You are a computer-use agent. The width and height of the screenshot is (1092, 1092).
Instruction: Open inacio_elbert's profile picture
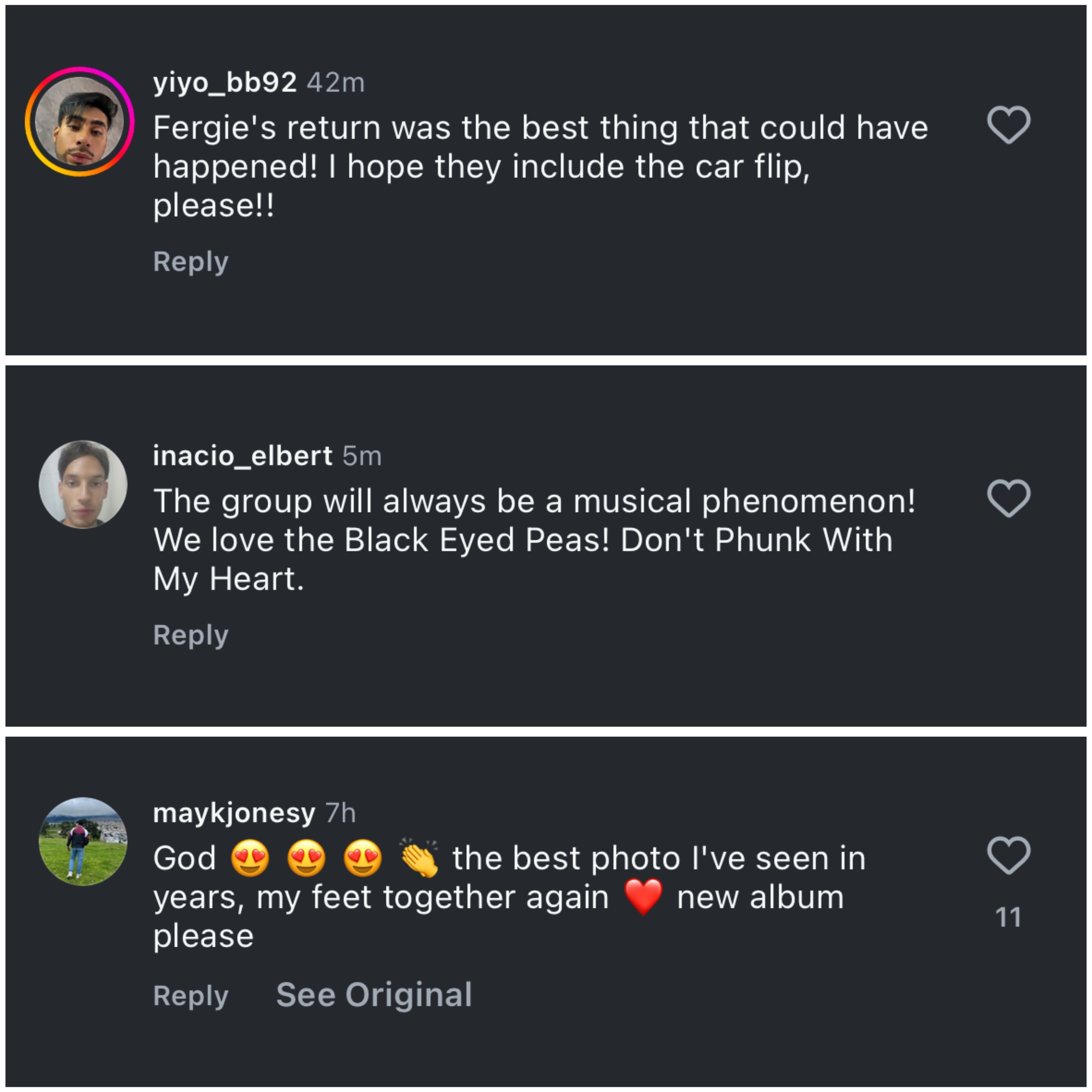(83, 485)
